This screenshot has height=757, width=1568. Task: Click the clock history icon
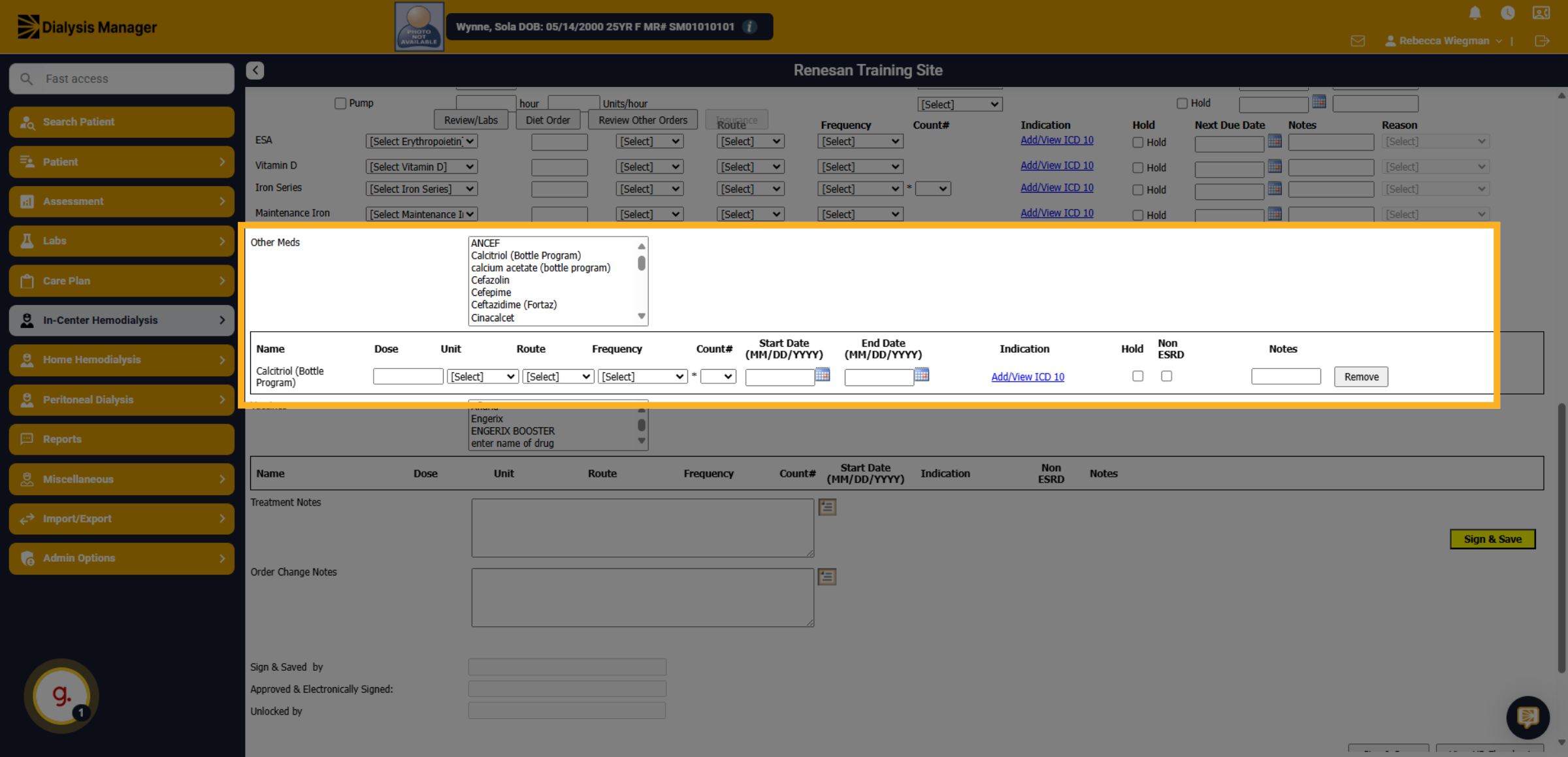coord(1508,13)
